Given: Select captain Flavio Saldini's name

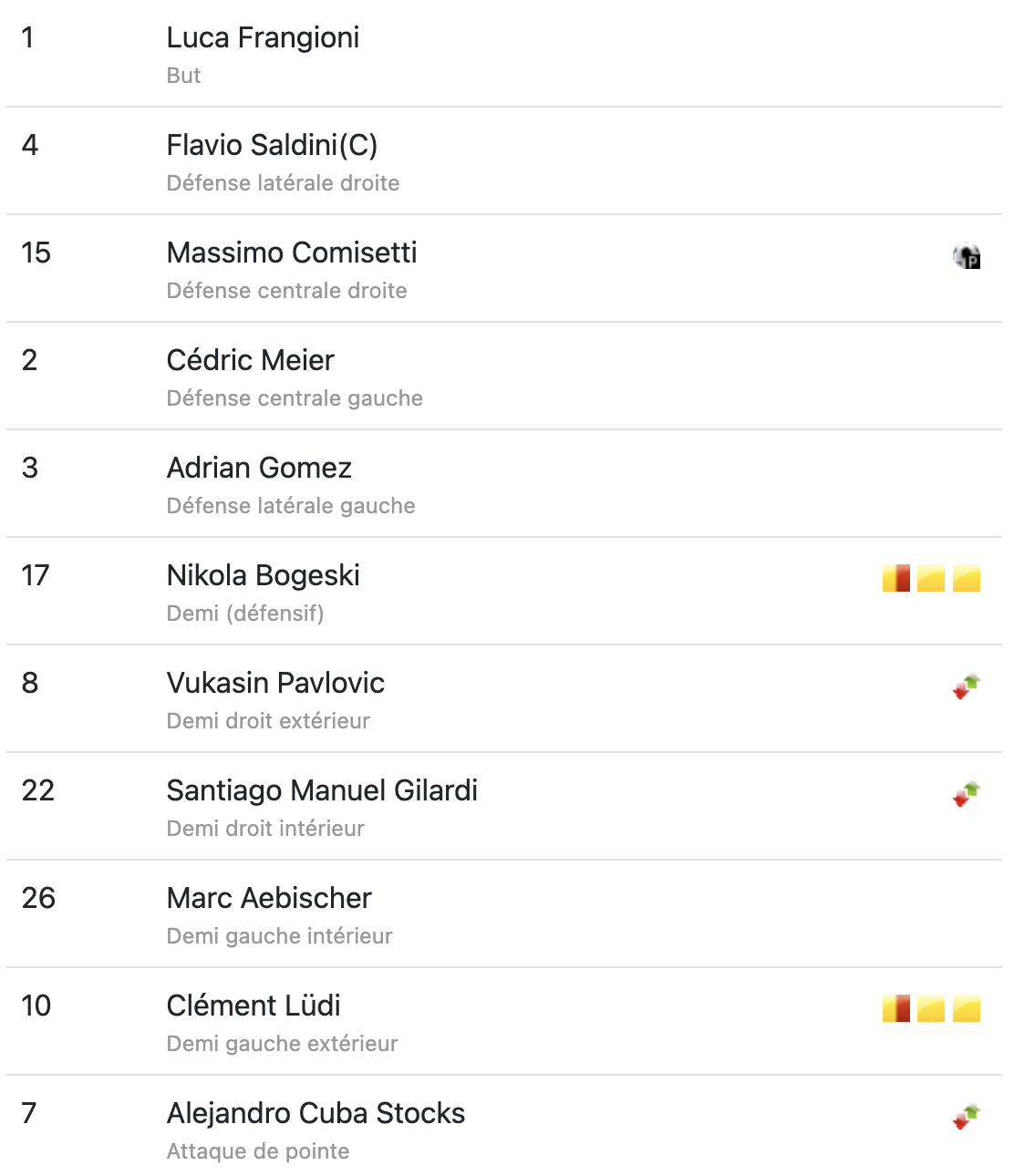Looking at the screenshot, I should click(x=272, y=145).
